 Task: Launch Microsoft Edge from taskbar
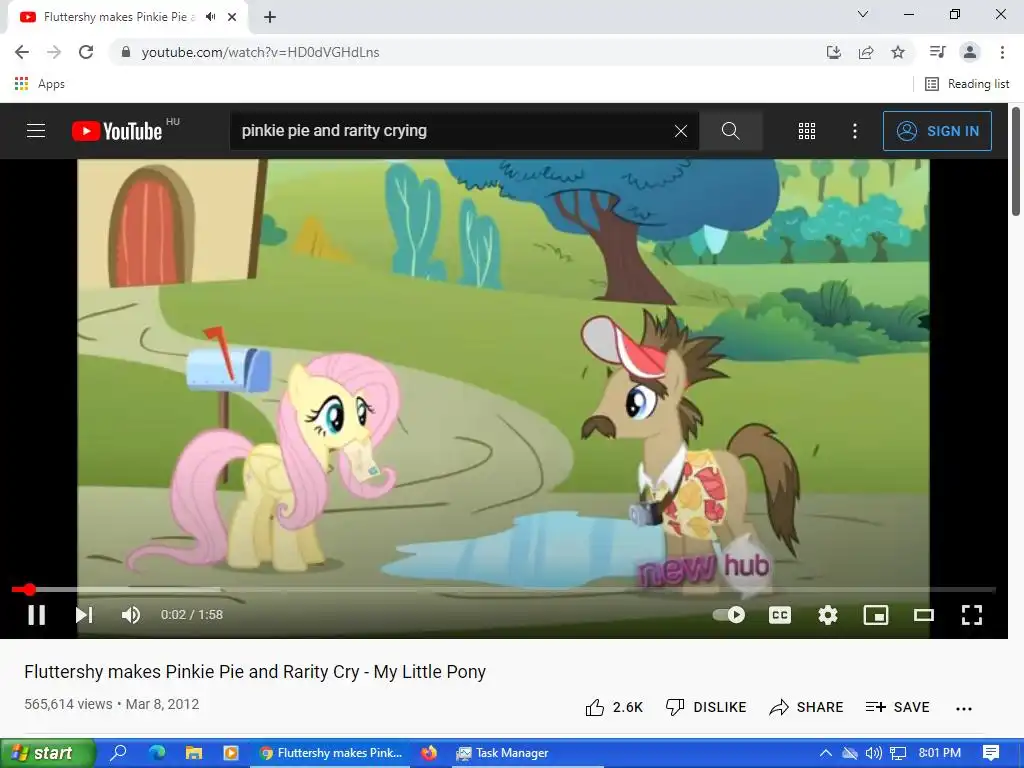(x=157, y=753)
